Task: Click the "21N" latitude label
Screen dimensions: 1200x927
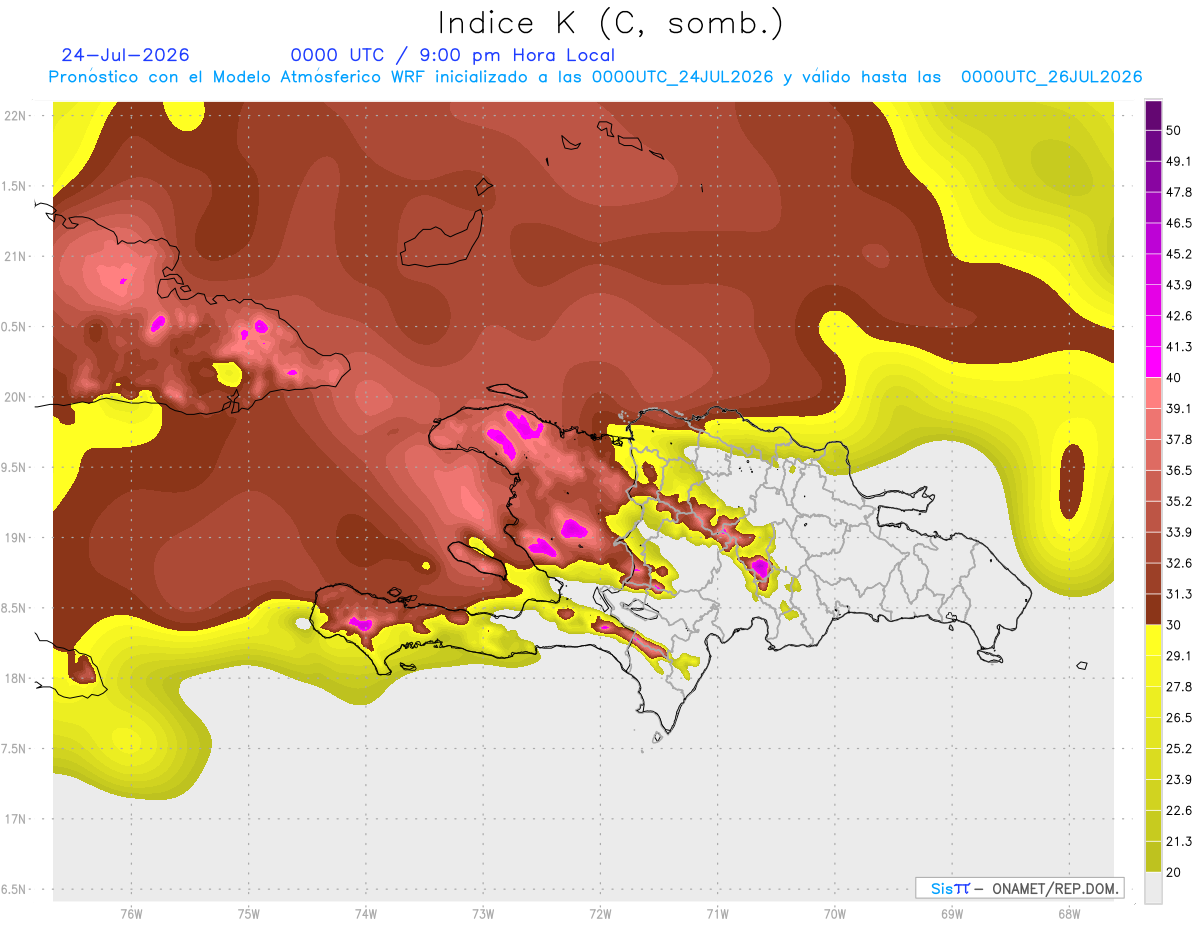Action: (x=16, y=256)
